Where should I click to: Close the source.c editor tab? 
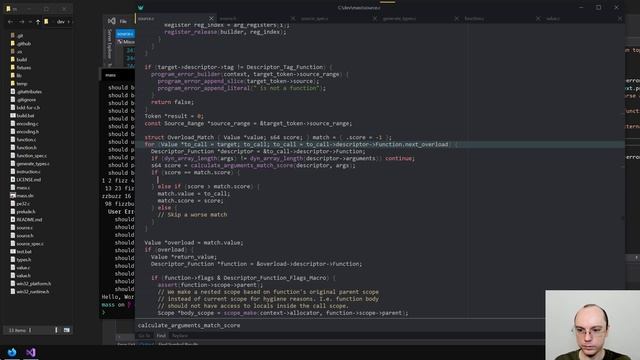click(x=211, y=18)
